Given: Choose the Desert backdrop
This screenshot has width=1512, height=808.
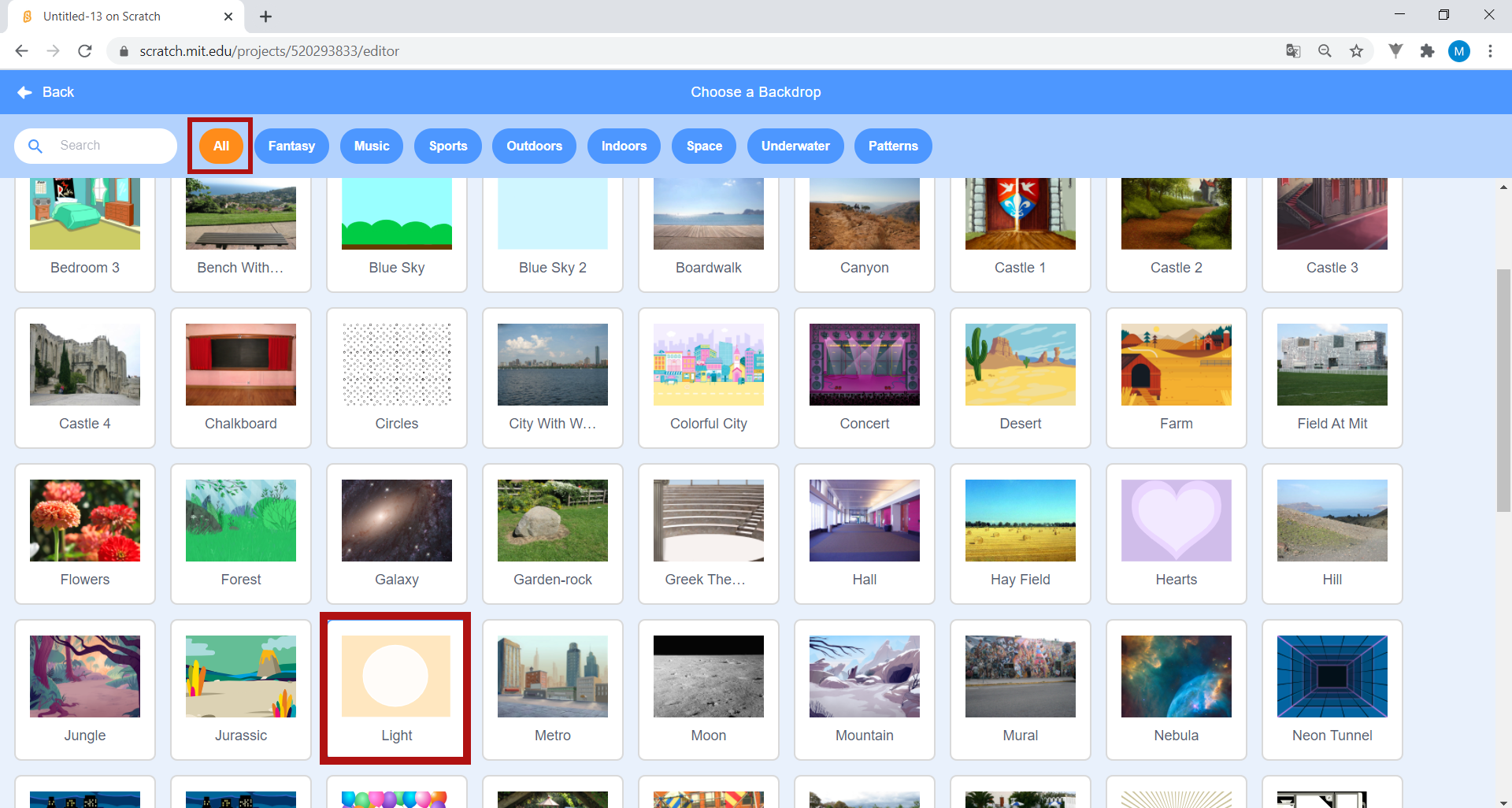Looking at the screenshot, I should click(x=1021, y=378).
